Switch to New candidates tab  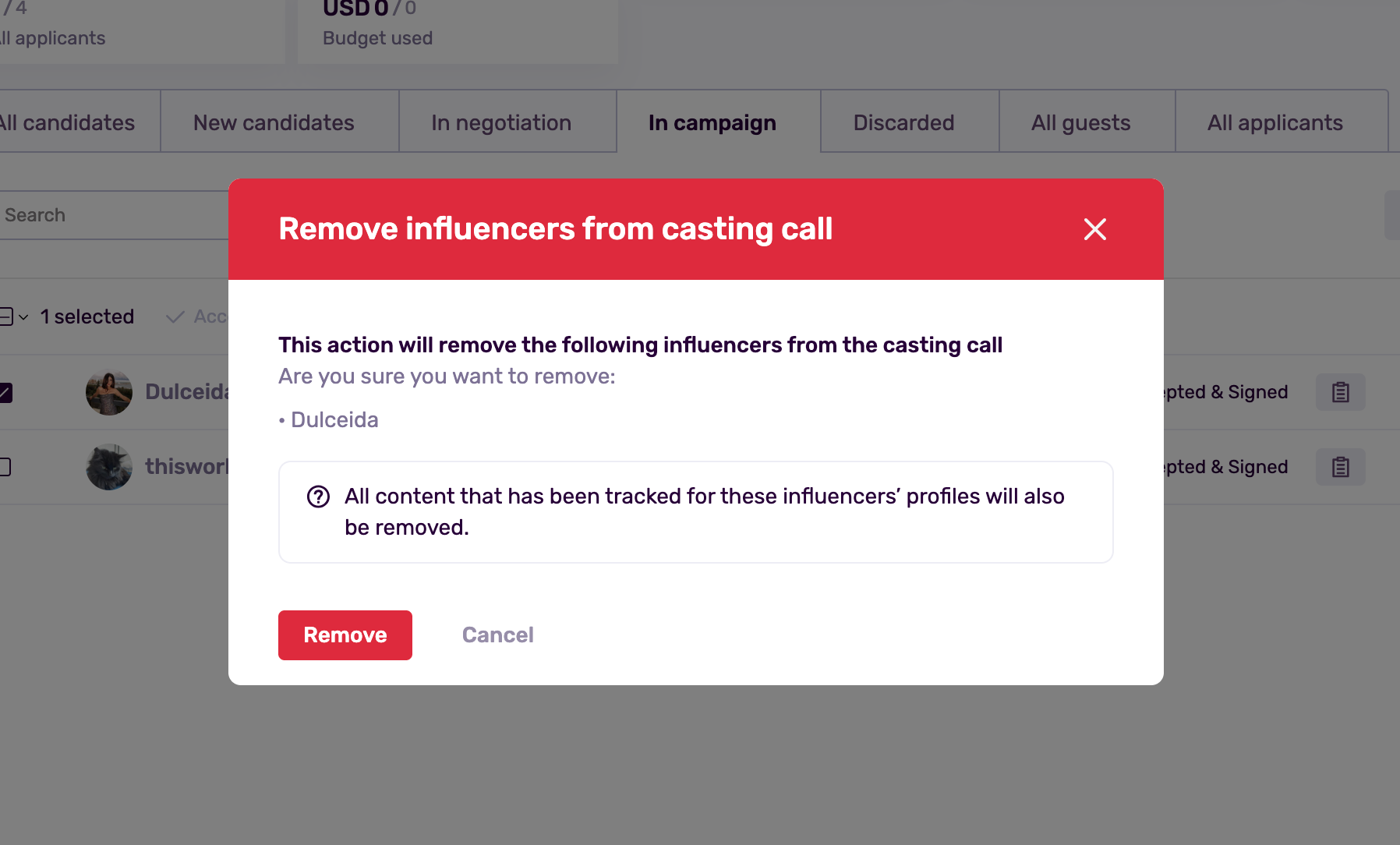(x=274, y=122)
